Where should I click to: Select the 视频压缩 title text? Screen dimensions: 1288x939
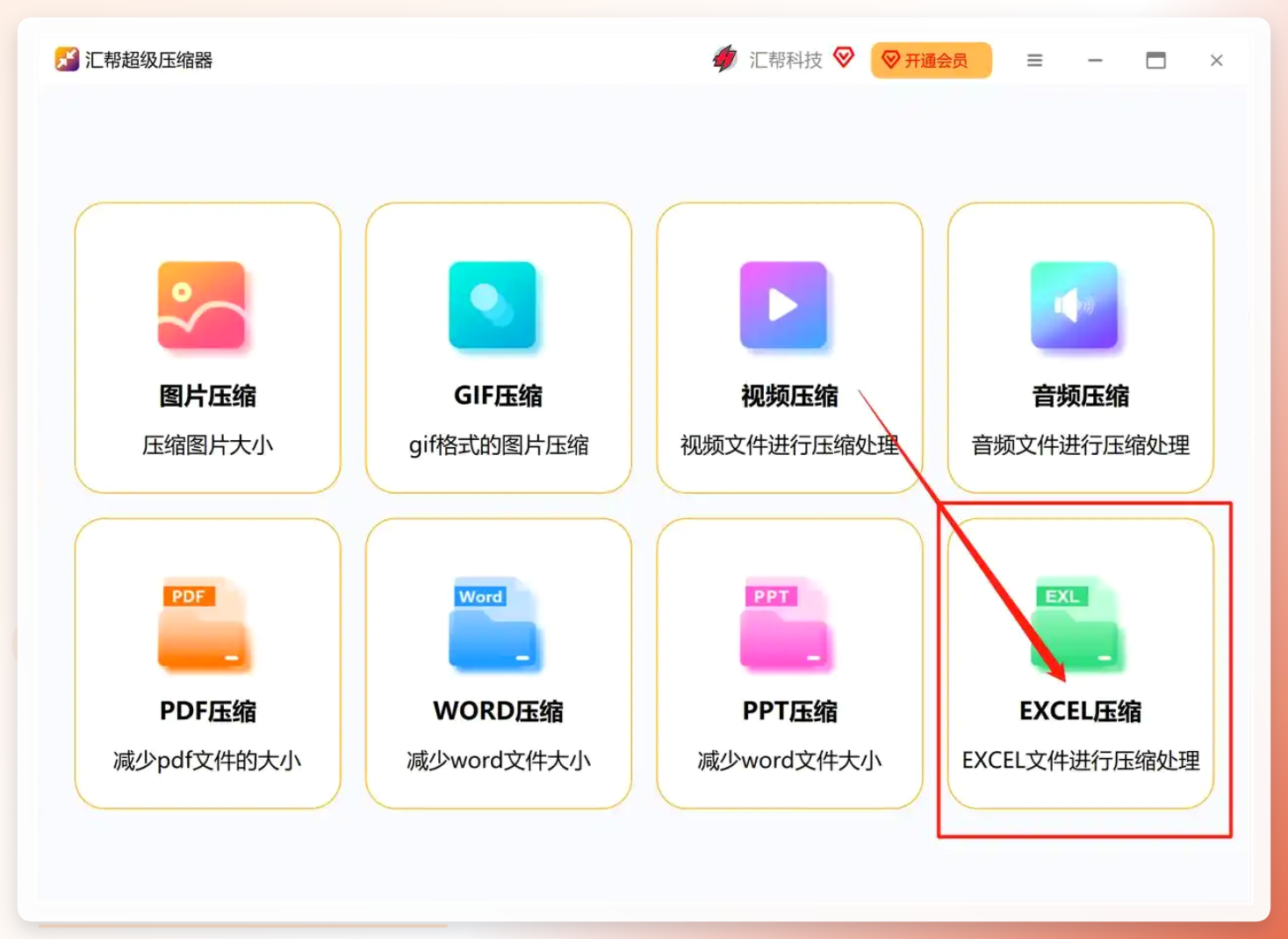click(x=789, y=396)
